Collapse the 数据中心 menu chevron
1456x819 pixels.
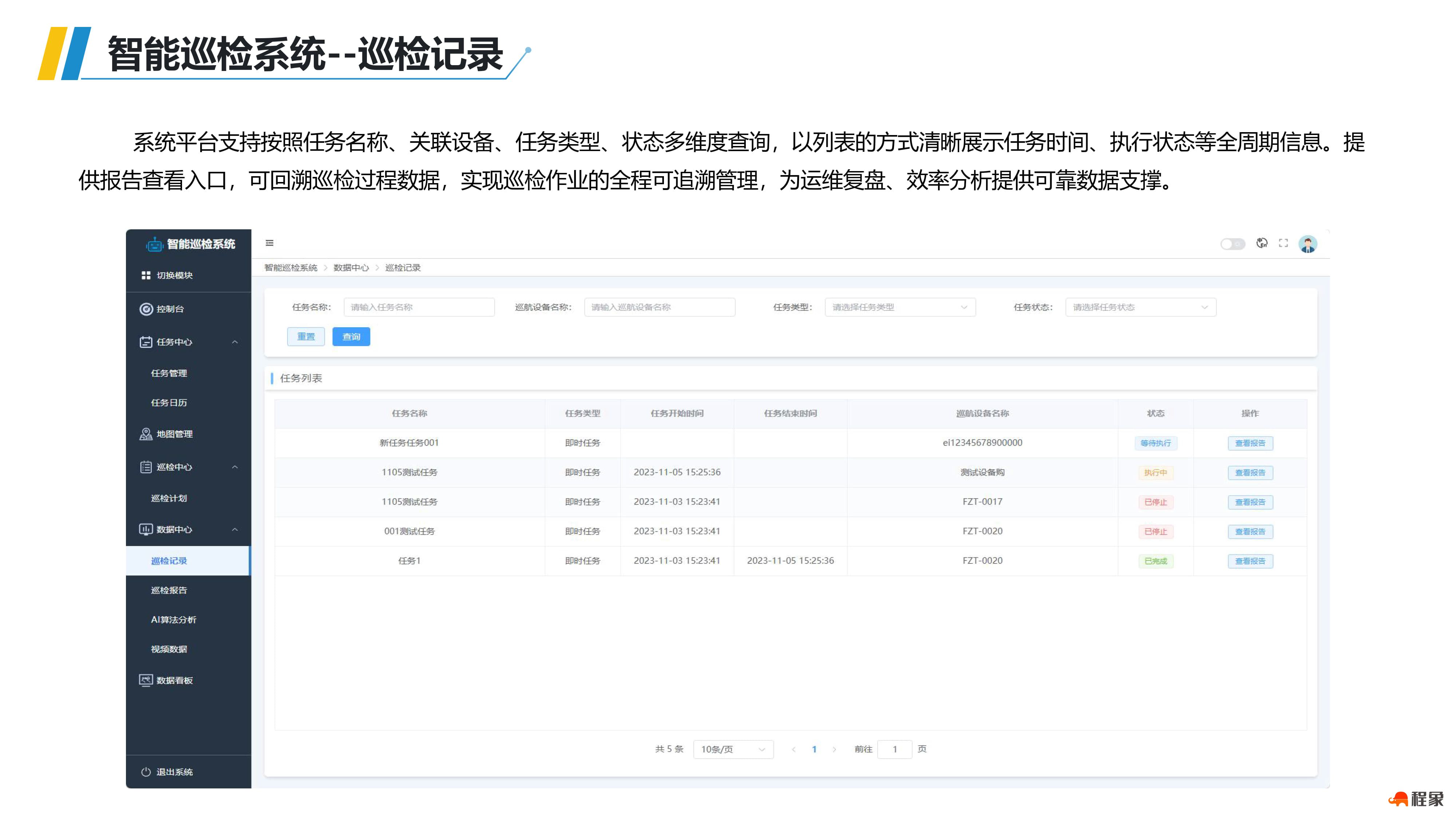coord(235,530)
